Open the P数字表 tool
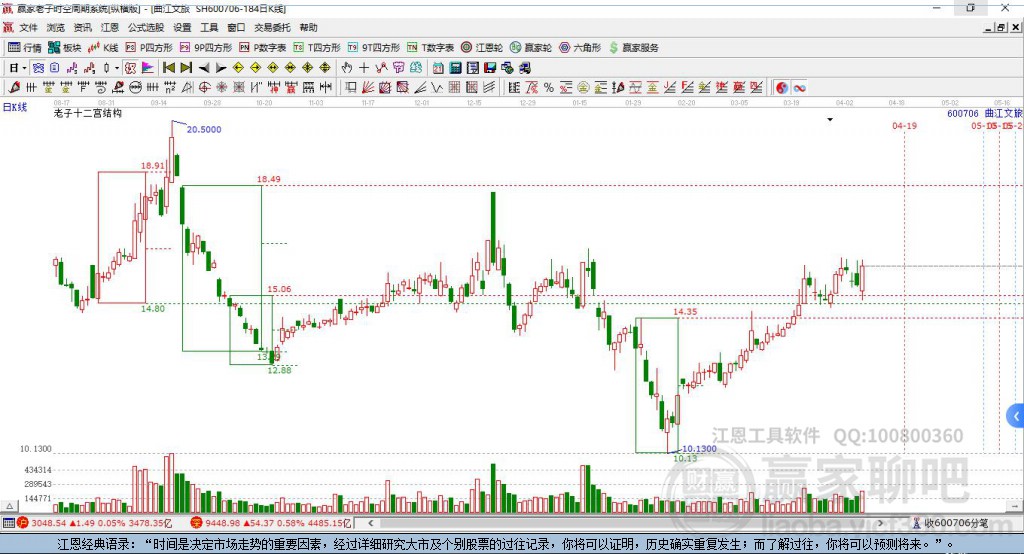This screenshot has width=1024, height=554. click(x=263, y=47)
